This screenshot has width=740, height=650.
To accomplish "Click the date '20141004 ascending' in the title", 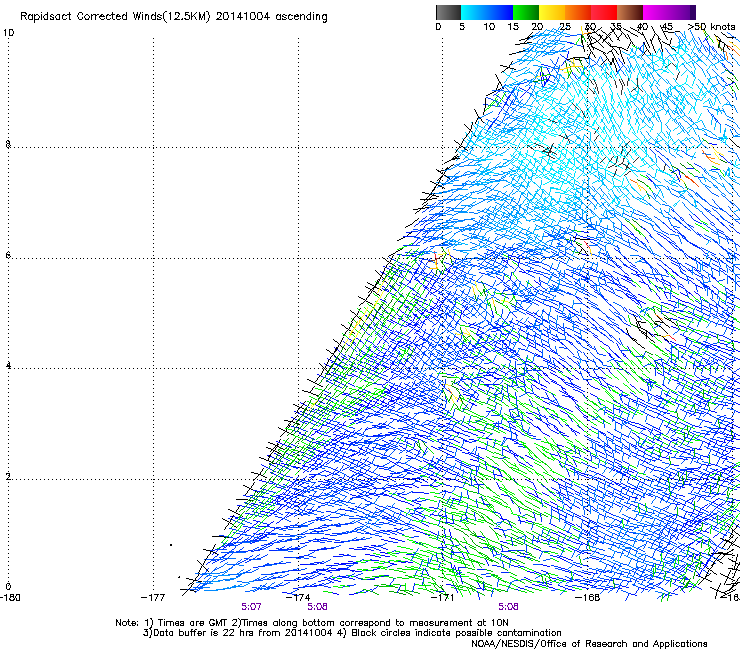I will pos(271,17).
